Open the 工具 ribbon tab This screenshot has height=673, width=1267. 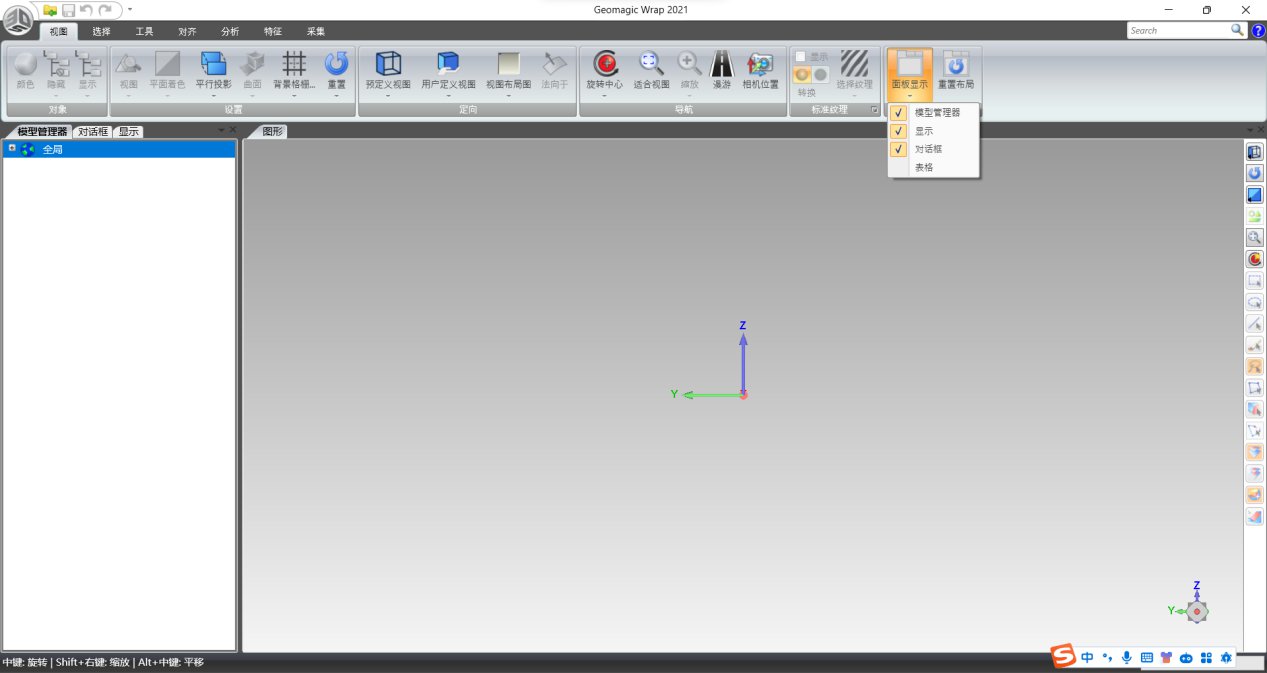point(144,31)
